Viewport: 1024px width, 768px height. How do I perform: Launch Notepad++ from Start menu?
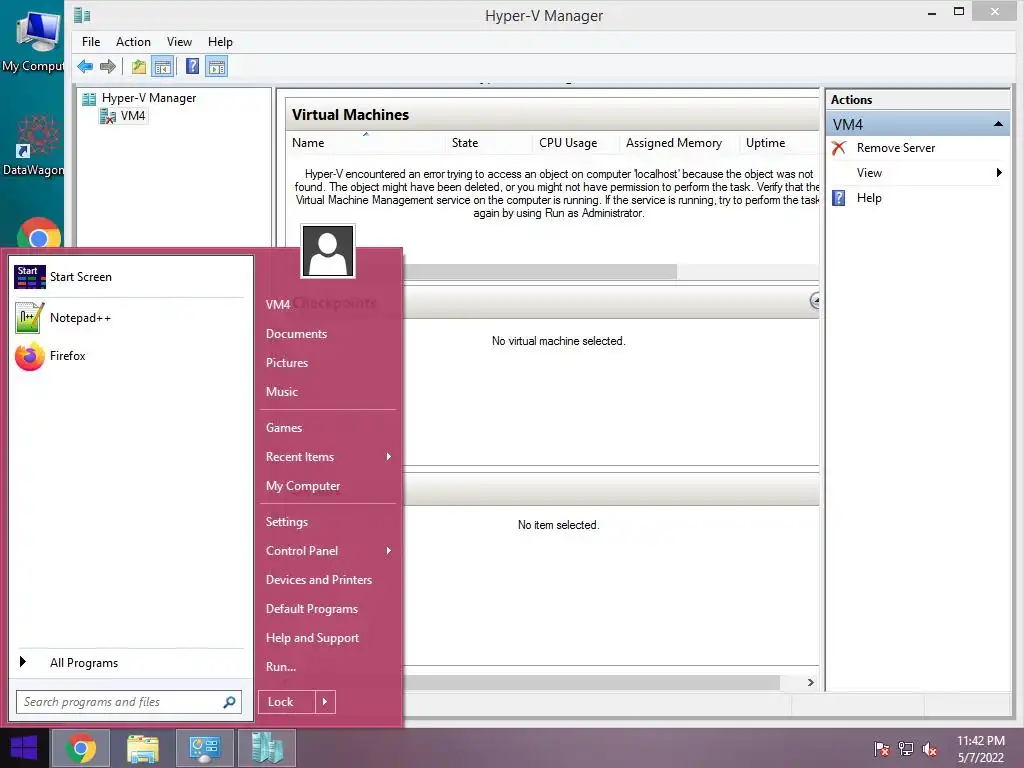pyautogui.click(x=129, y=318)
